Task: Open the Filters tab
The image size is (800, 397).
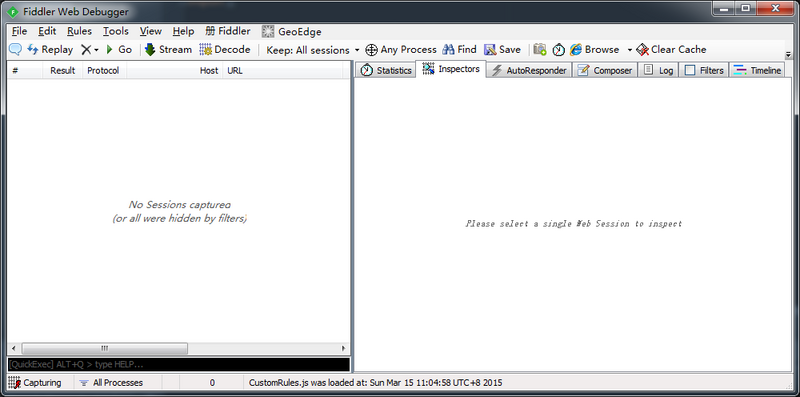Action: click(x=704, y=70)
